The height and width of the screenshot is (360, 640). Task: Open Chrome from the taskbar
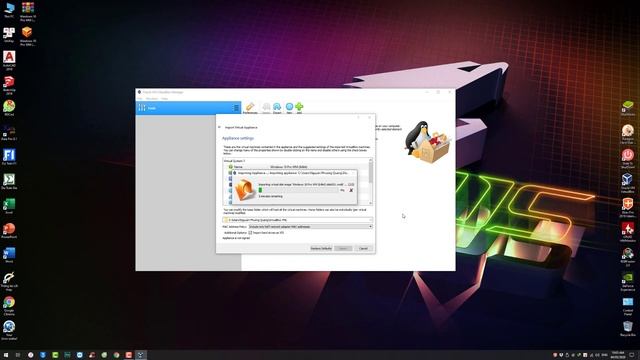pos(116,355)
